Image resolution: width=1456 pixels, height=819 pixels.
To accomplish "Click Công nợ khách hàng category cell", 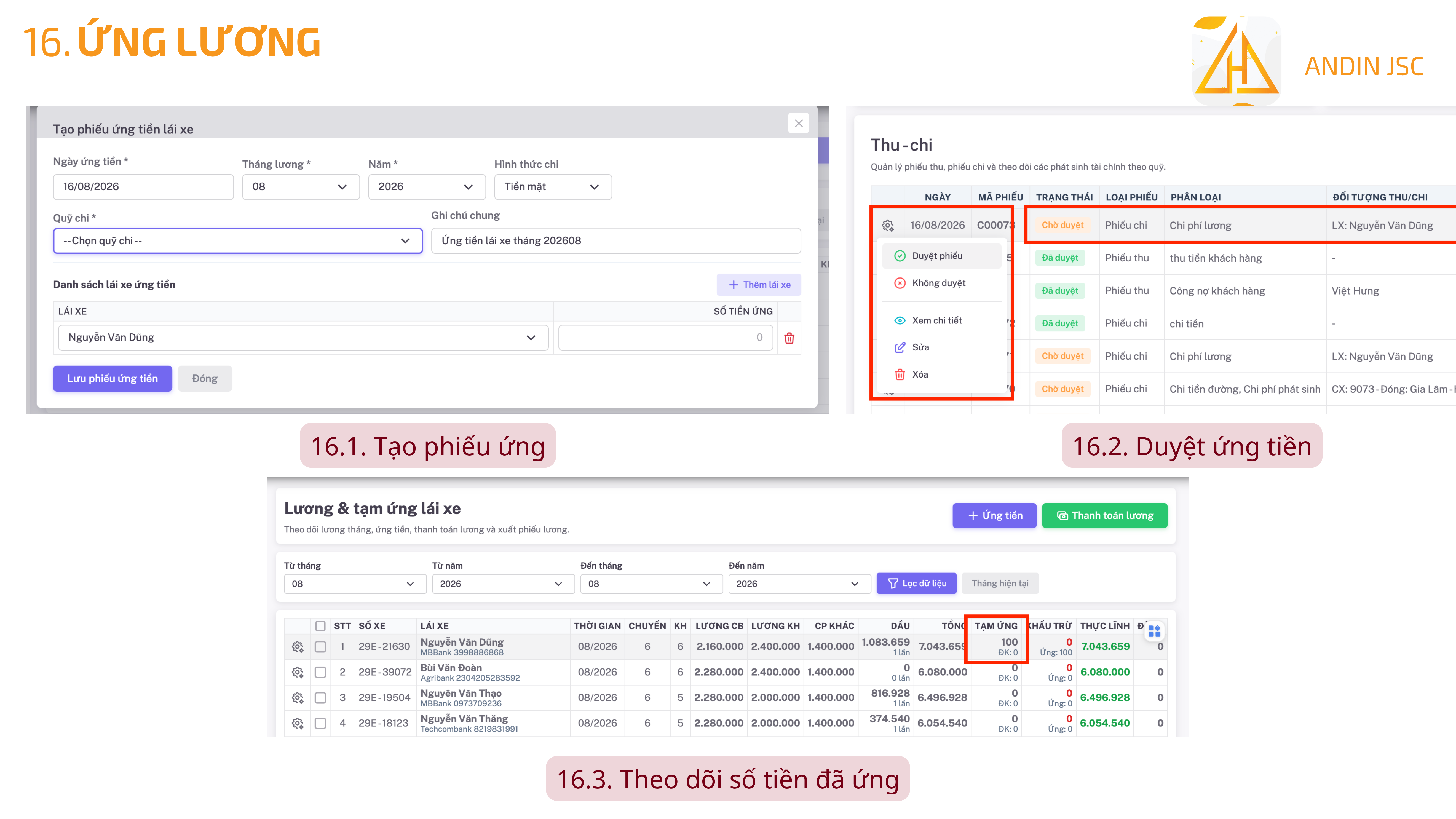I will click(x=1217, y=291).
